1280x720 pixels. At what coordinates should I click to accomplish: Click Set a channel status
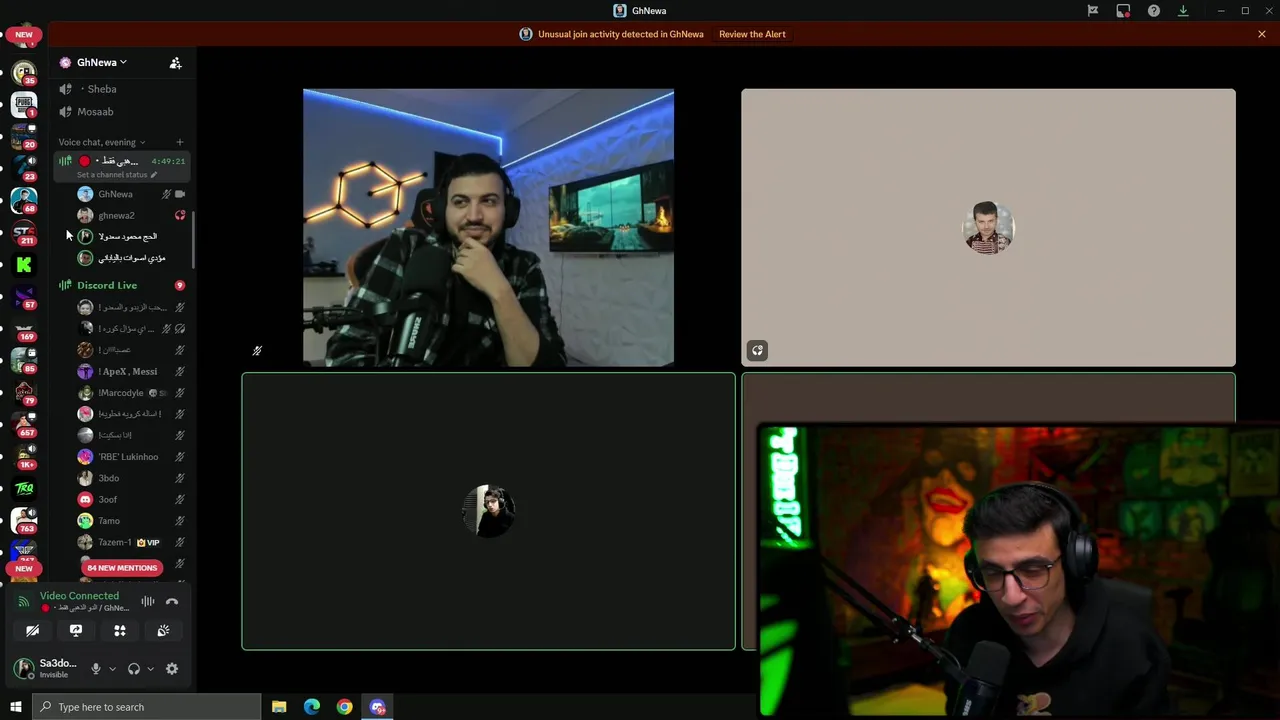(x=116, y=175)
